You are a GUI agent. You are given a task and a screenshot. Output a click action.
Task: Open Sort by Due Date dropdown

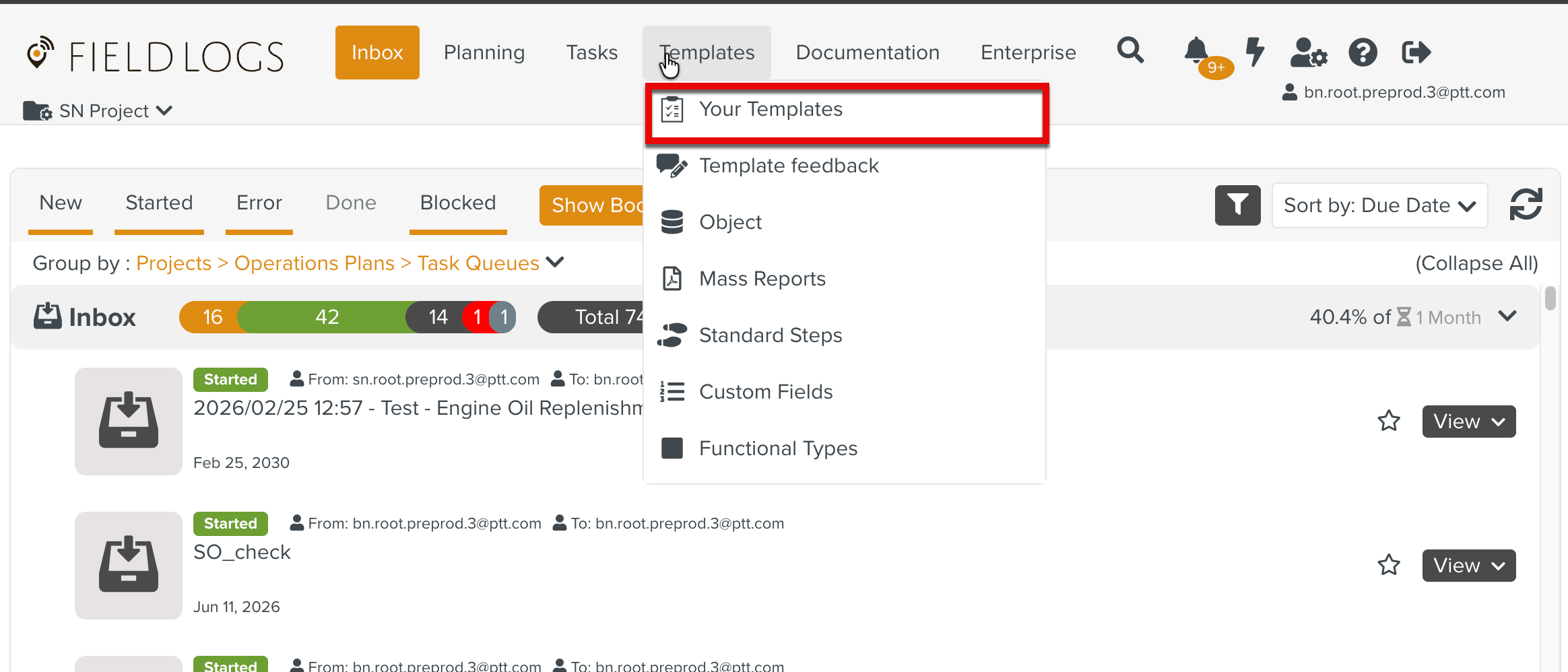pos(1379,205)
